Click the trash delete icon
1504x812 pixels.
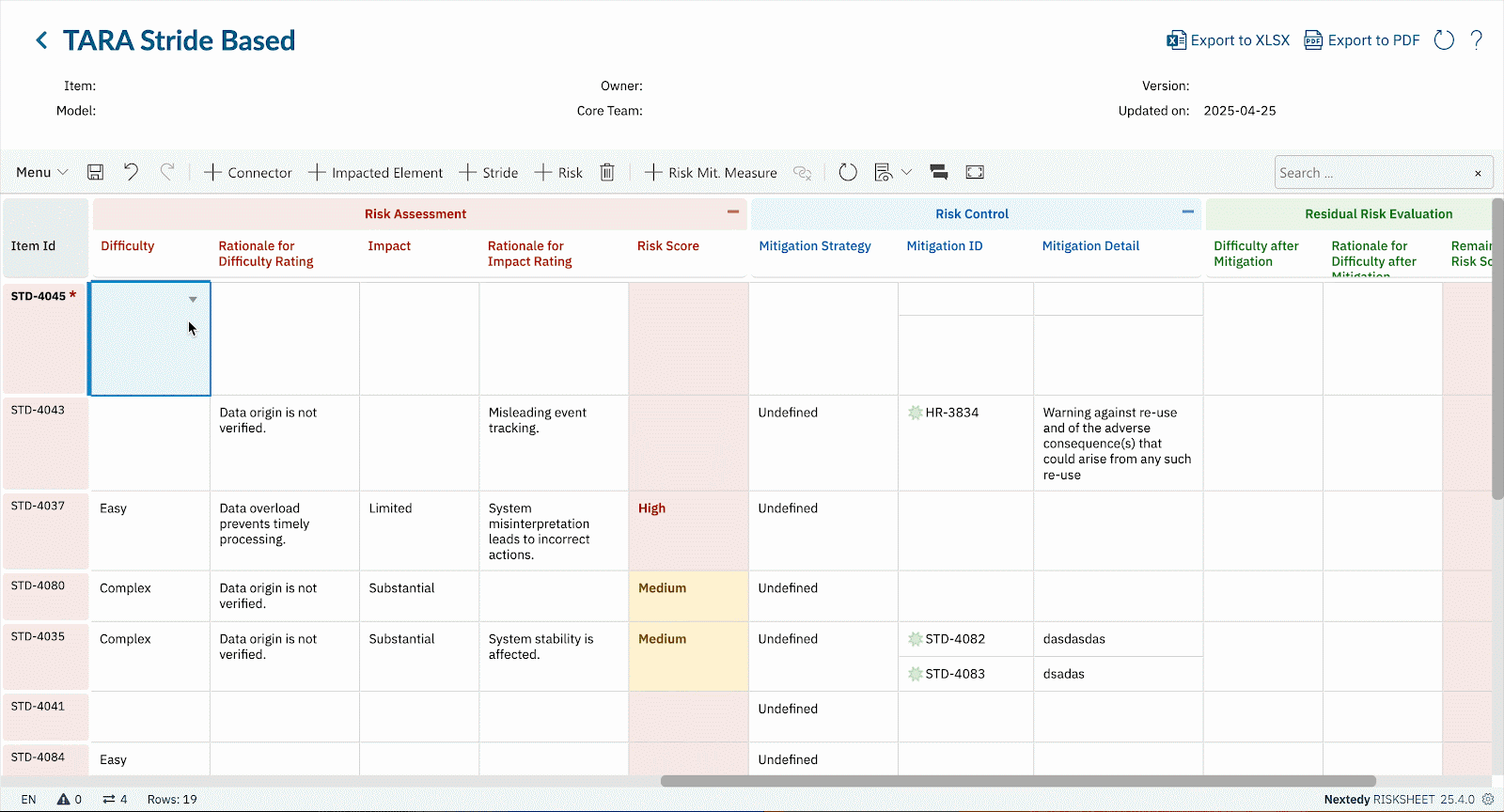[607, 172]
